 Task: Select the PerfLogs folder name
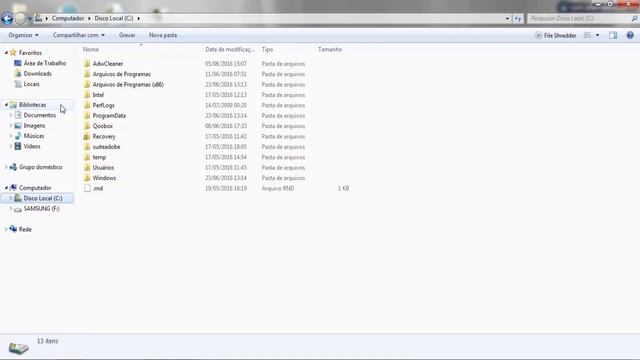point(104,105)
